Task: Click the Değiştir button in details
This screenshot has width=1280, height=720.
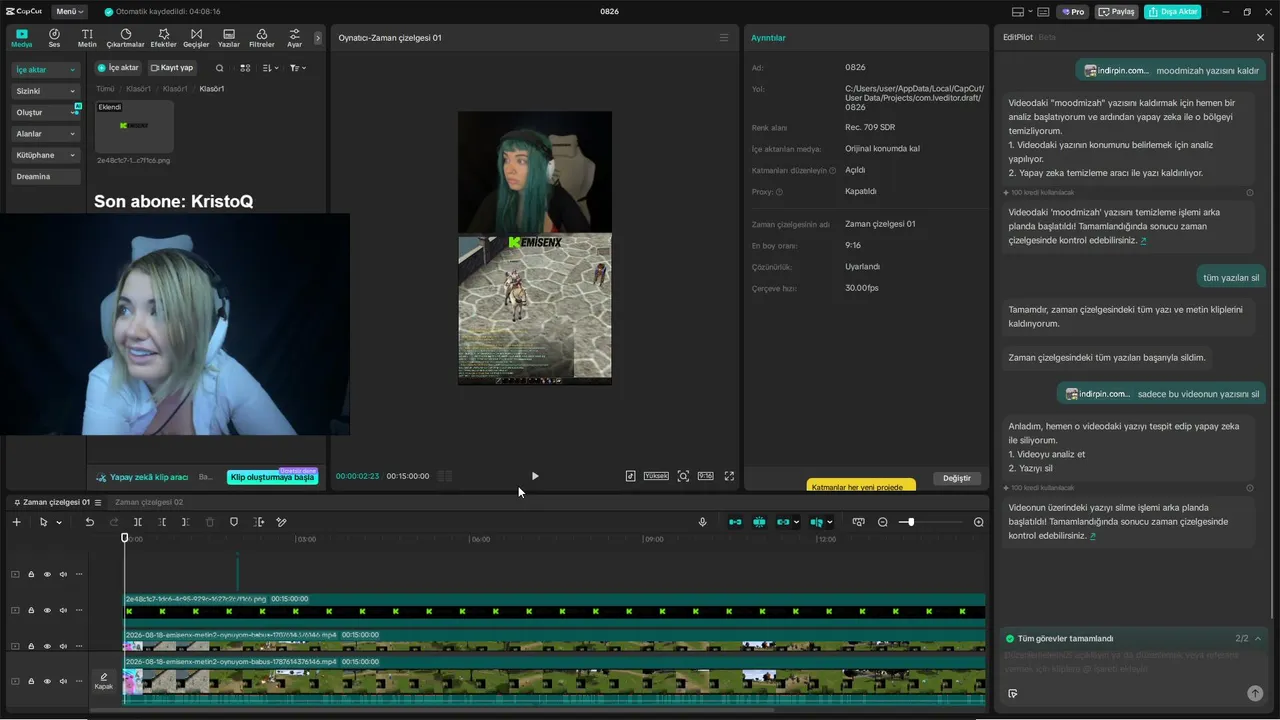Action: pos(957,478)
